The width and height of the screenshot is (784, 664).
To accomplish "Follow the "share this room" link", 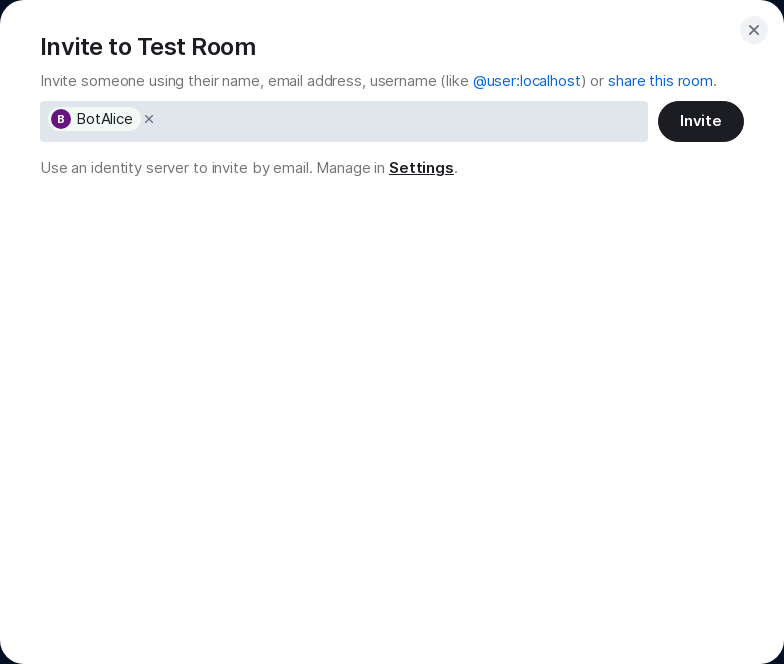I will [660, 81].
